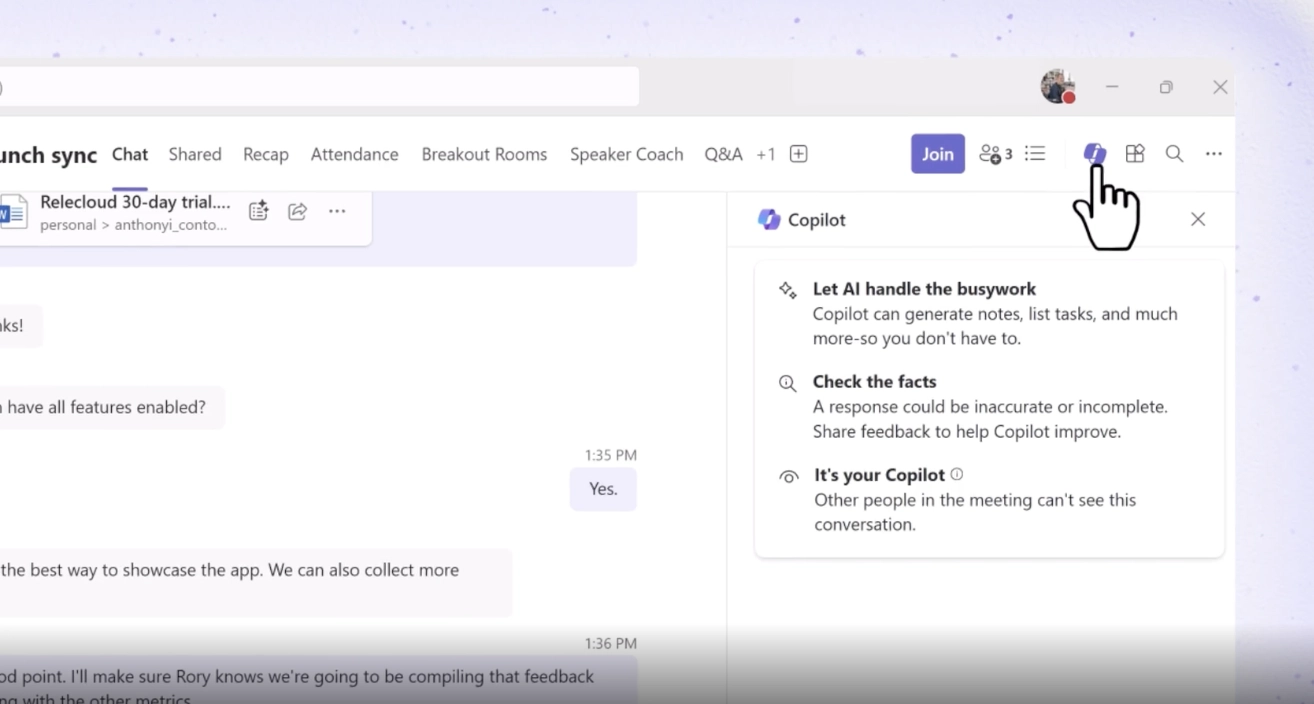
Task: Click the search magnifier icon
Action: click(x=1174, y=153)
